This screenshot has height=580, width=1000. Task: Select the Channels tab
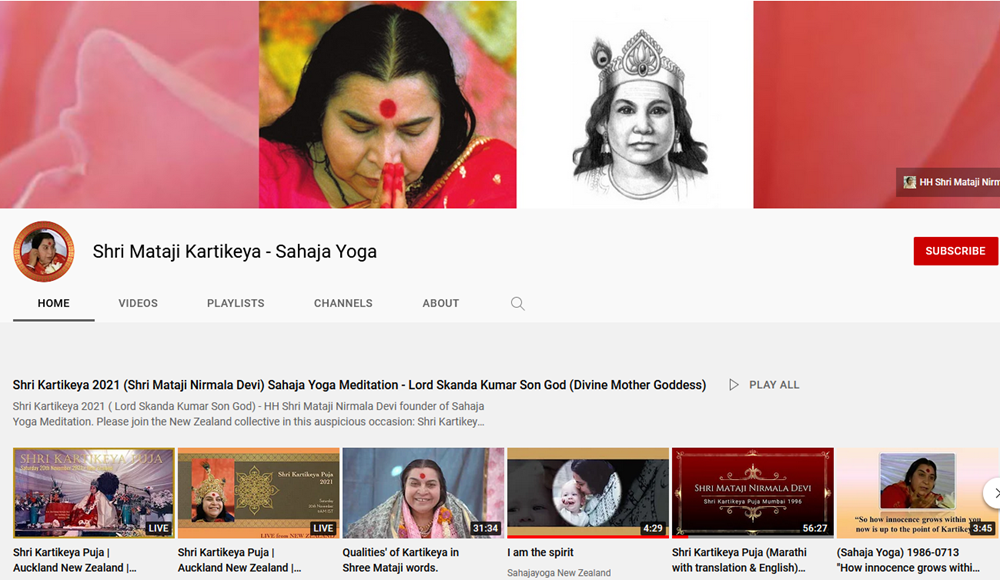point(343,303)
